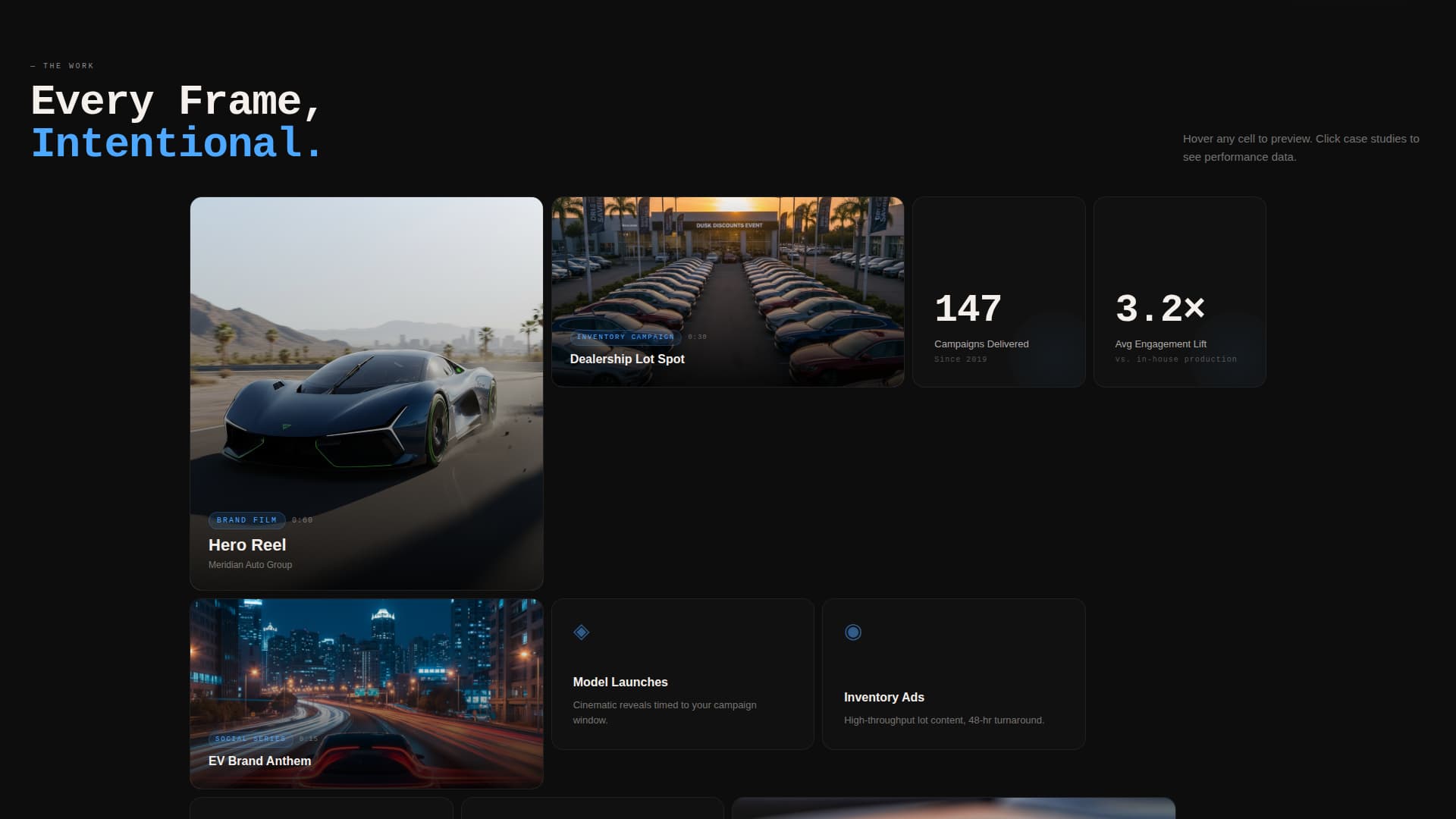This screenshot has height=819, width=1456.
Task: Click the Avg Engagement Lift label
Action: (1160, 344)
